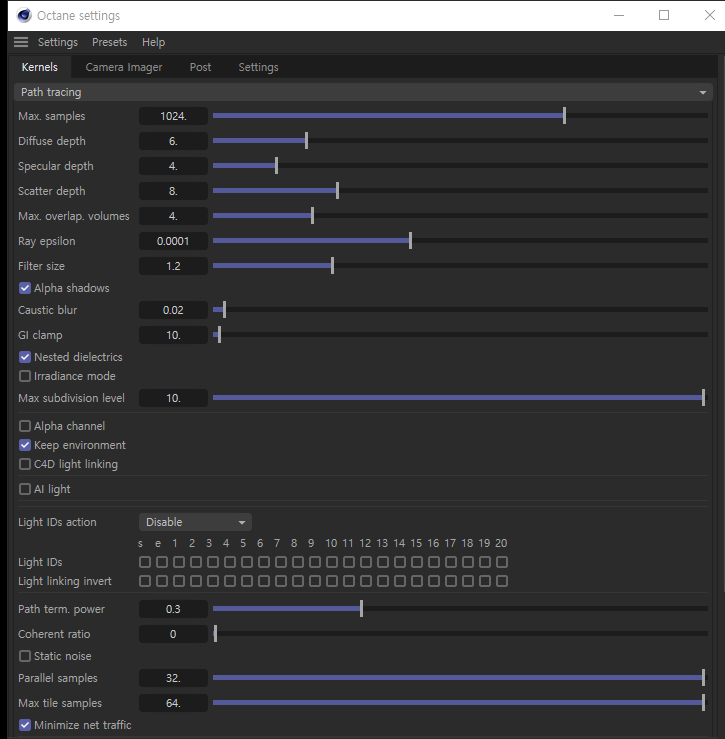Click the Path term. power value field
Screen dimensions: 725x739
(173, 609)
